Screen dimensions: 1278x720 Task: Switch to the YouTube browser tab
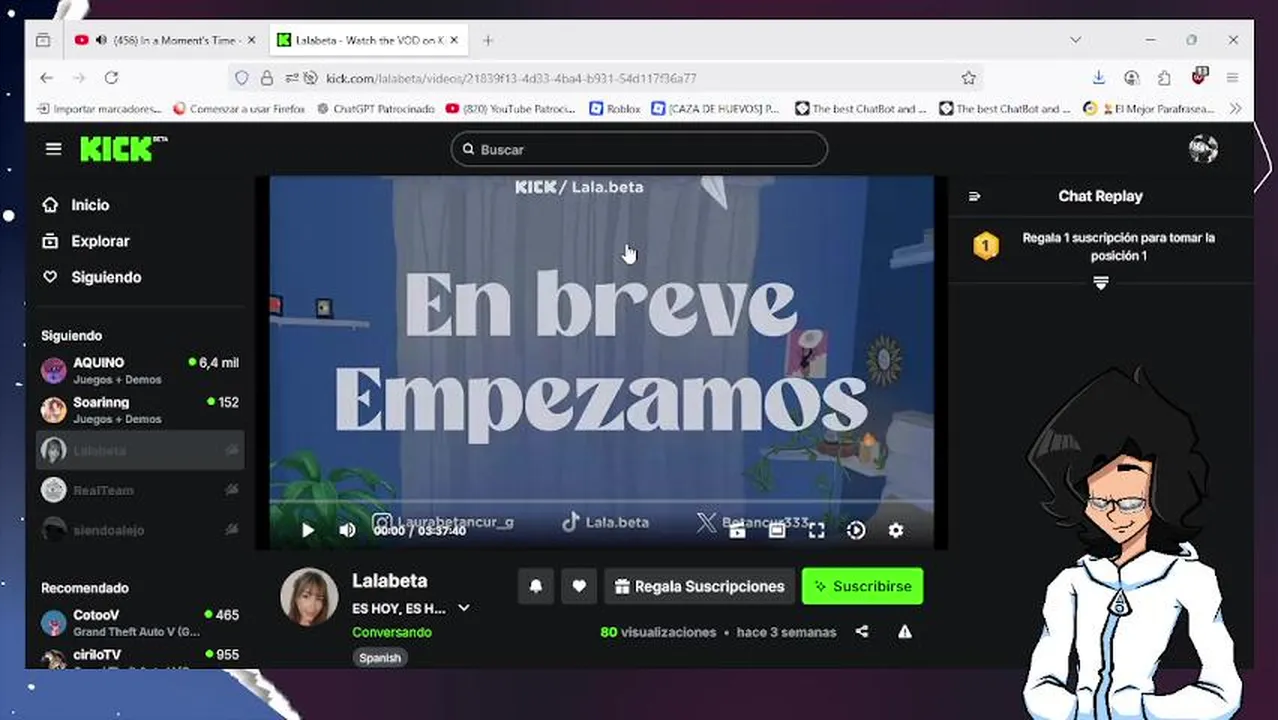(x=165, y=40)
